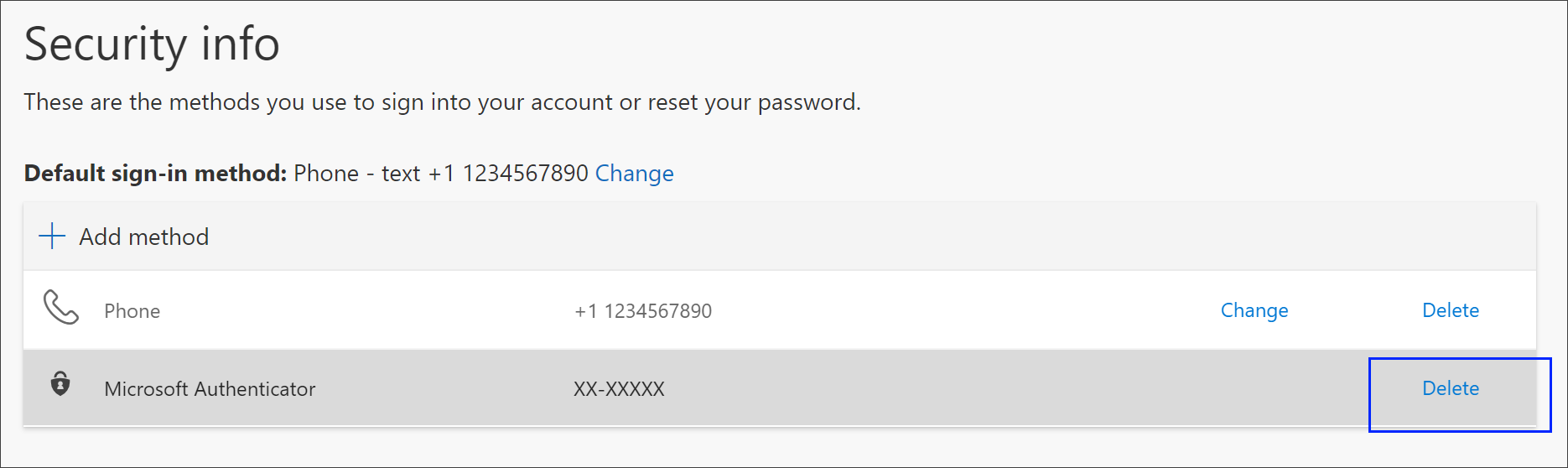This screenshot has height=468, width=1568.
Task: Select the Microsoft Authenticator row label
Action: coord(210,389)
